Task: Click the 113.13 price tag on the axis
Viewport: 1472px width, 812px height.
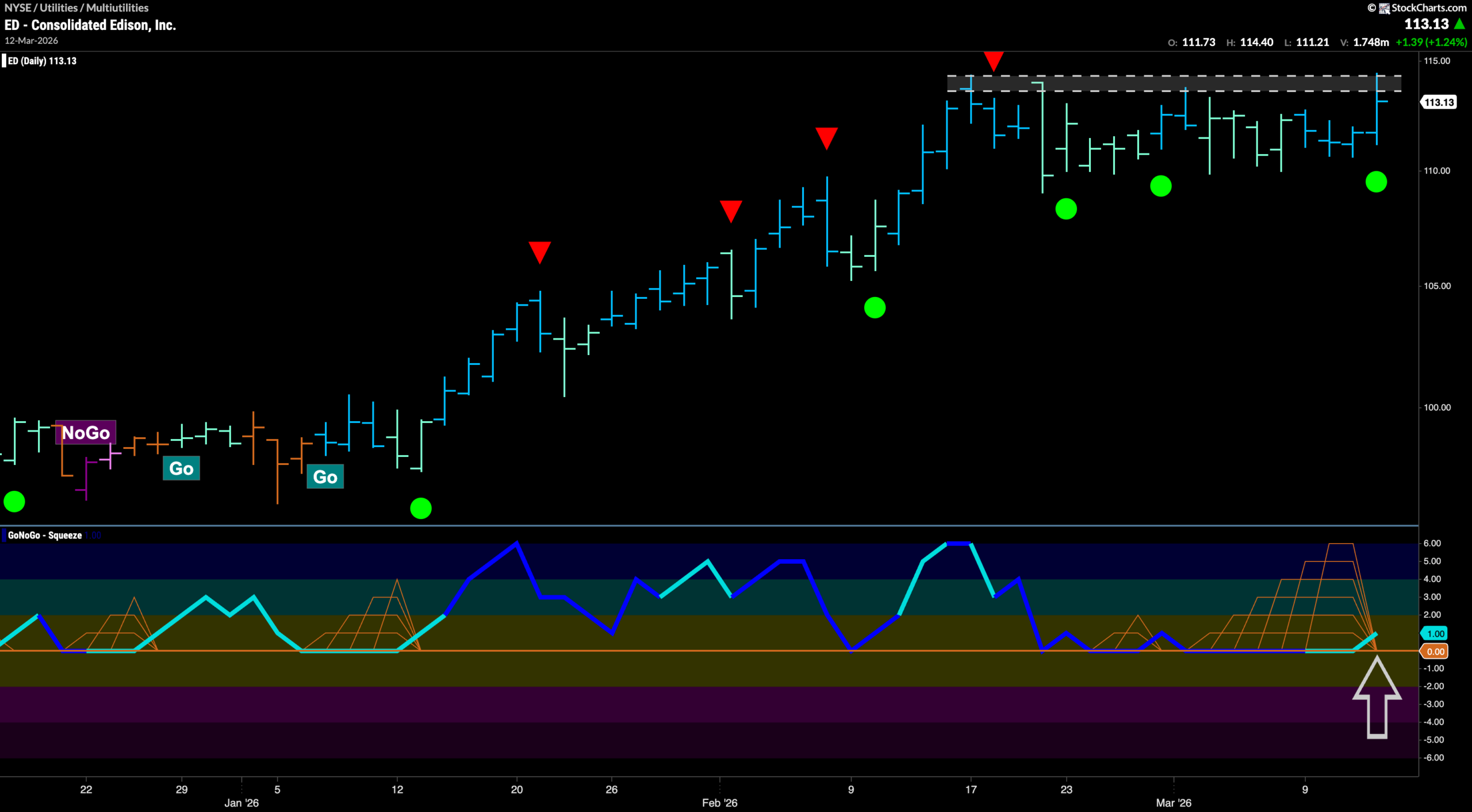Action: [x=1439, y=102]
